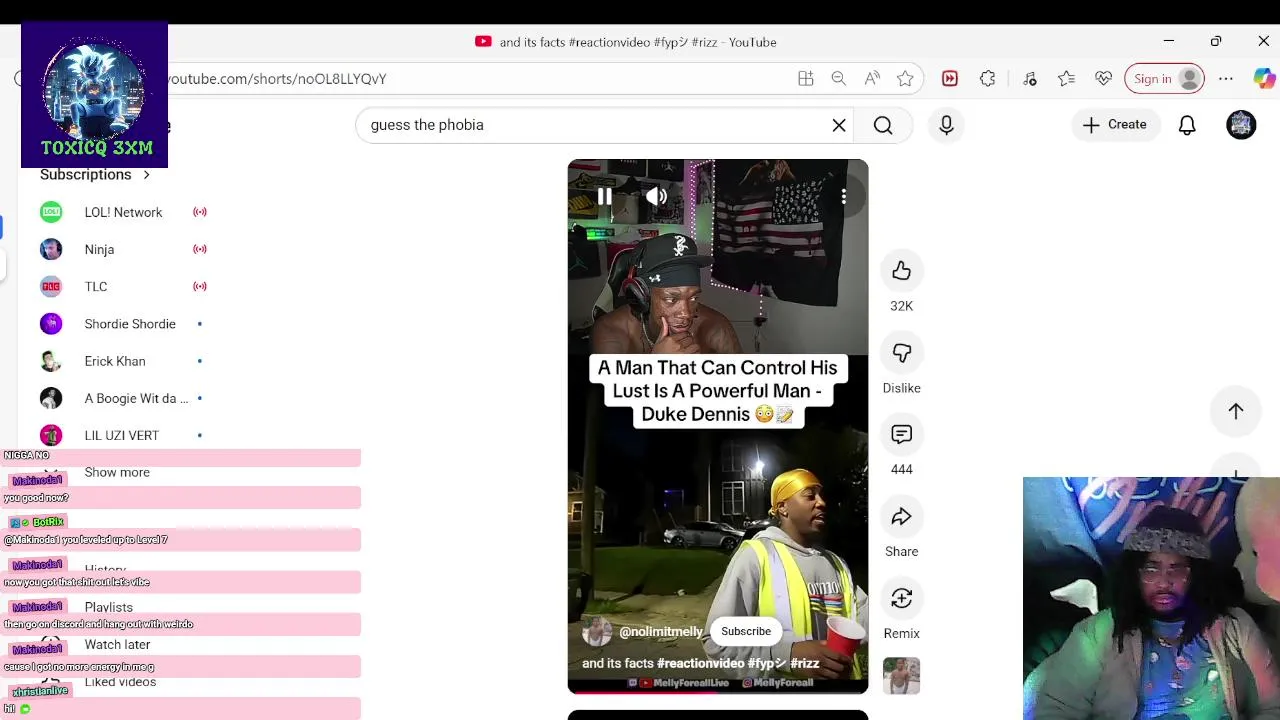
Task: Open the comments with 444 replies
Action: click(902, 435)
